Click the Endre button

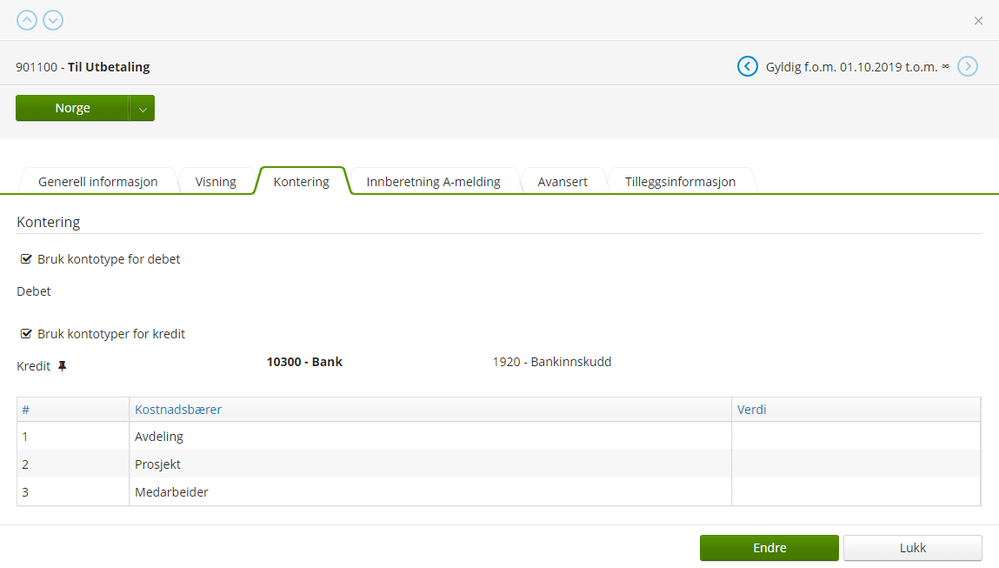[x=769, y=548]
